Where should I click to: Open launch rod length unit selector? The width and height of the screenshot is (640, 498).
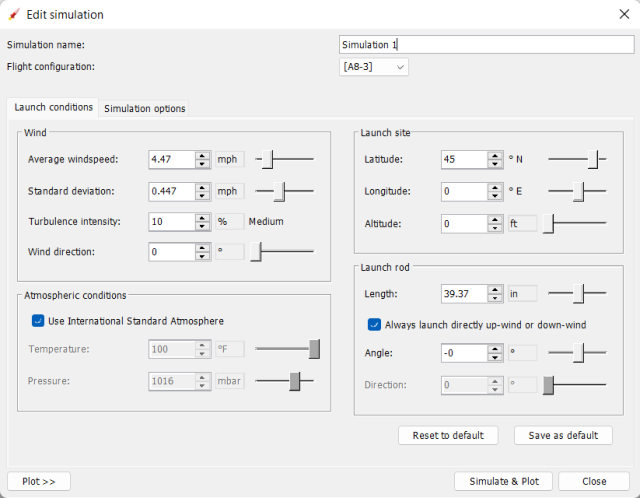tap(522, 293)
